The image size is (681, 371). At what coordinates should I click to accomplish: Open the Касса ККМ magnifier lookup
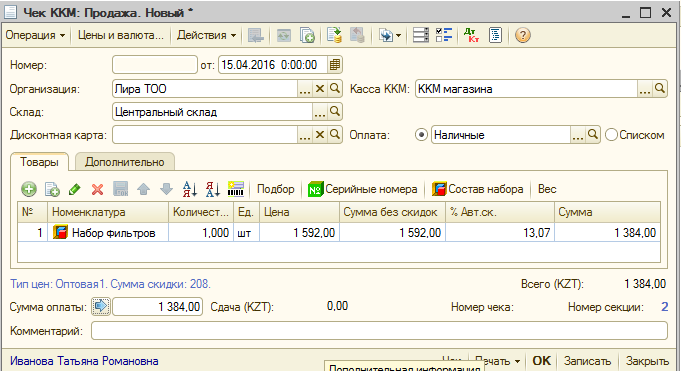pyautogui.click(x=659, y=89)
